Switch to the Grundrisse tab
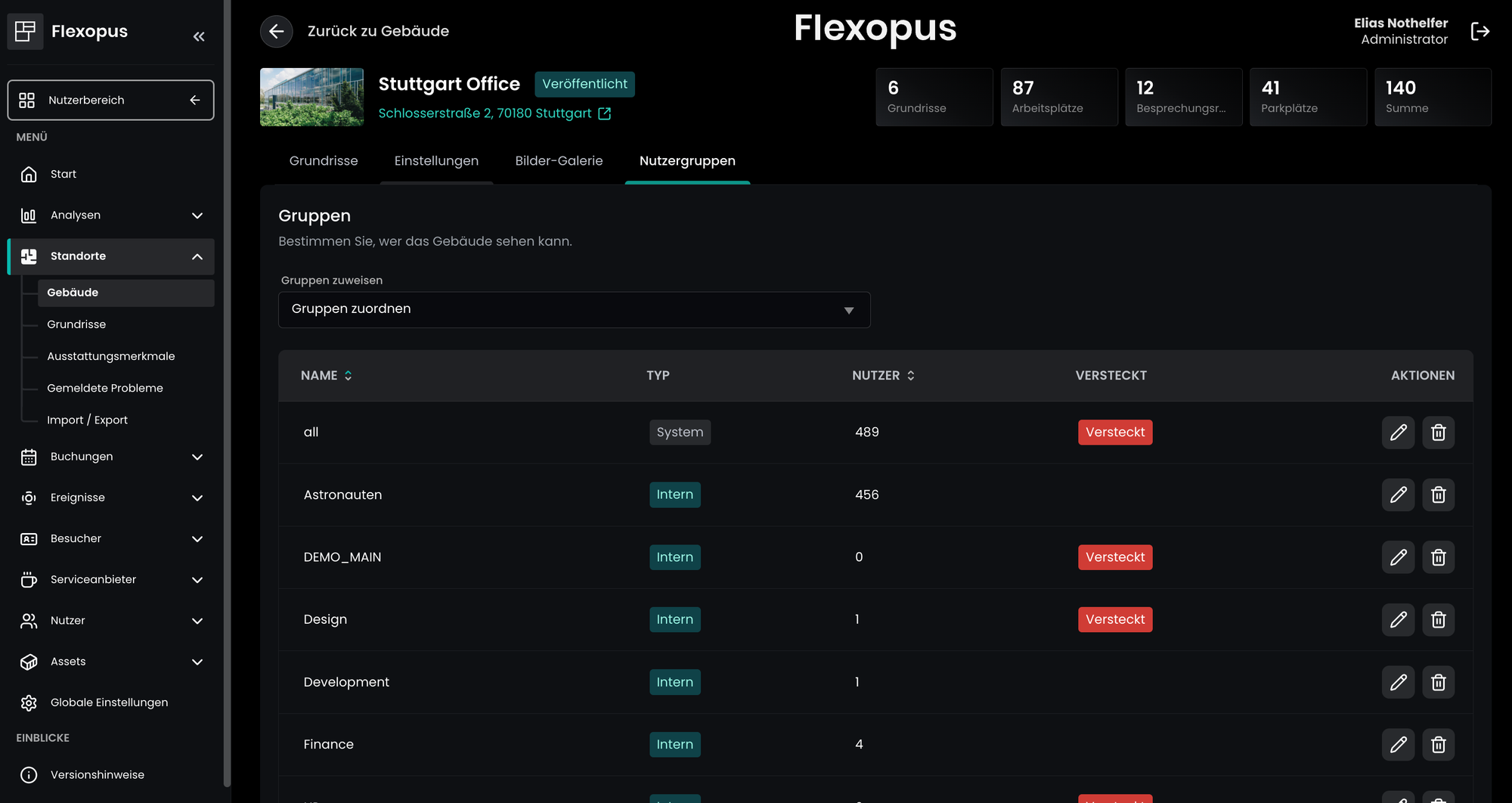 point(324,161)
